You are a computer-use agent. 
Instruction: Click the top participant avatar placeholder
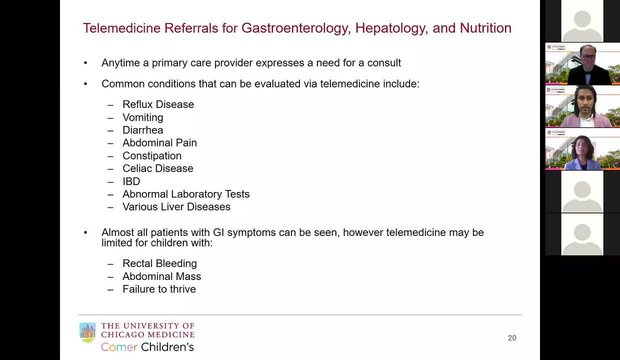(582, 21)
